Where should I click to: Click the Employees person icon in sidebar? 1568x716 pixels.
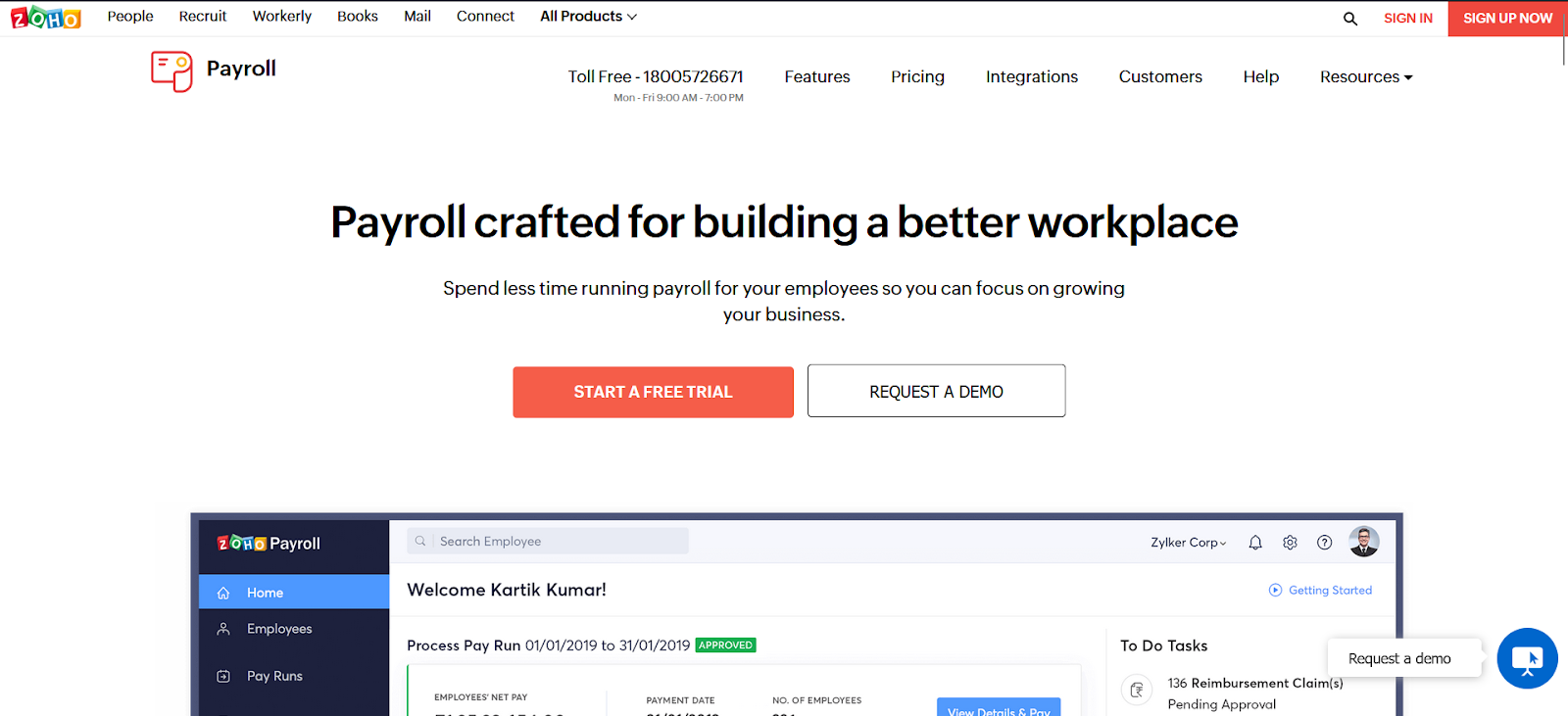pyautogui.click(x=223, y=629)
